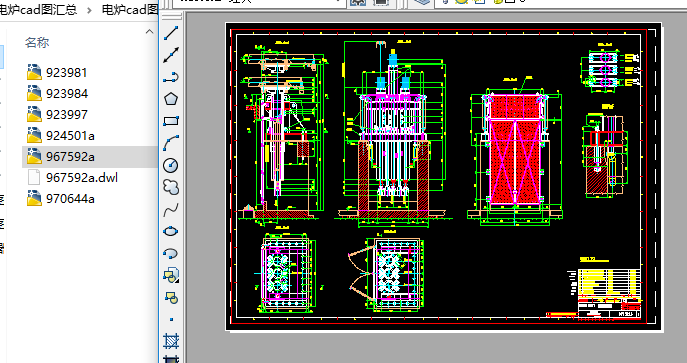Sort files by 名称 column header
This screenshot has height=363, width=687.
[x=37, y=42]
